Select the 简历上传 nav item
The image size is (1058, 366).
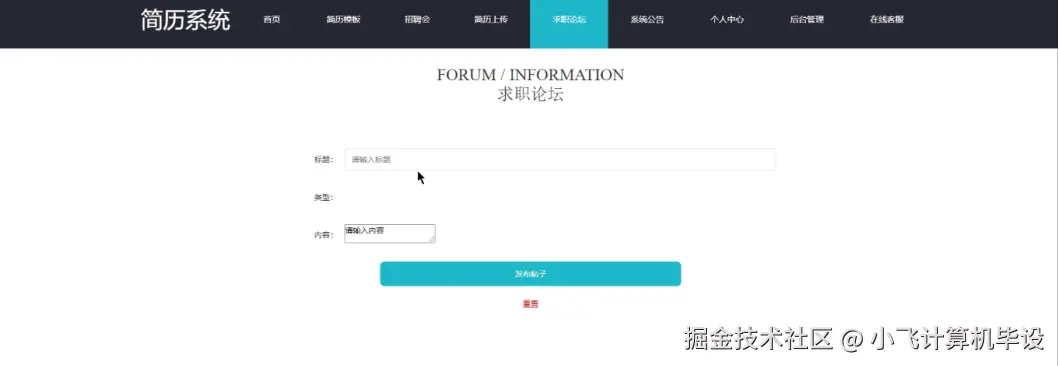491,20
